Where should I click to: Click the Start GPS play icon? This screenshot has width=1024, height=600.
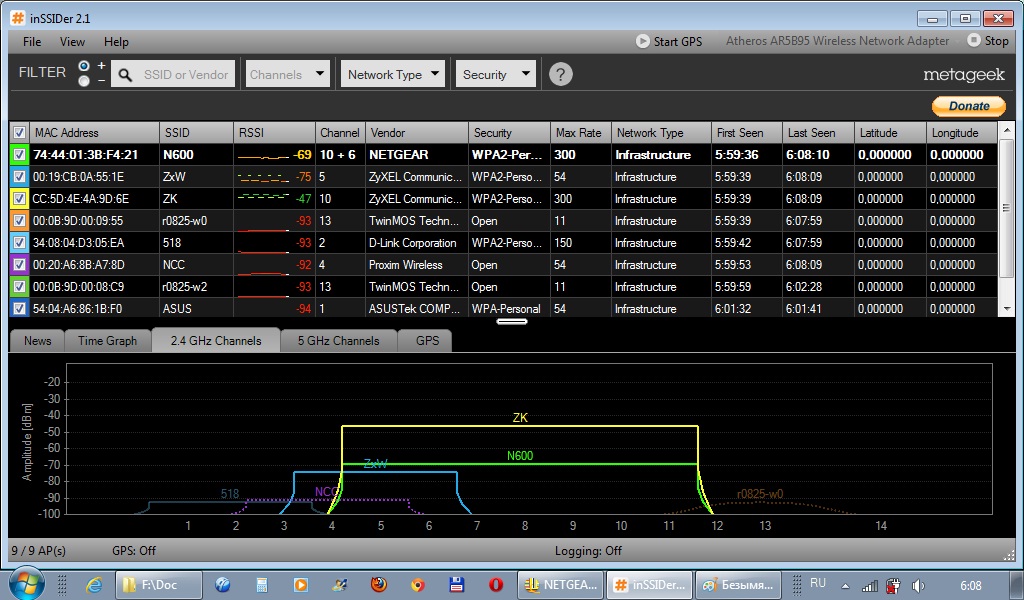tap(643, 41)
